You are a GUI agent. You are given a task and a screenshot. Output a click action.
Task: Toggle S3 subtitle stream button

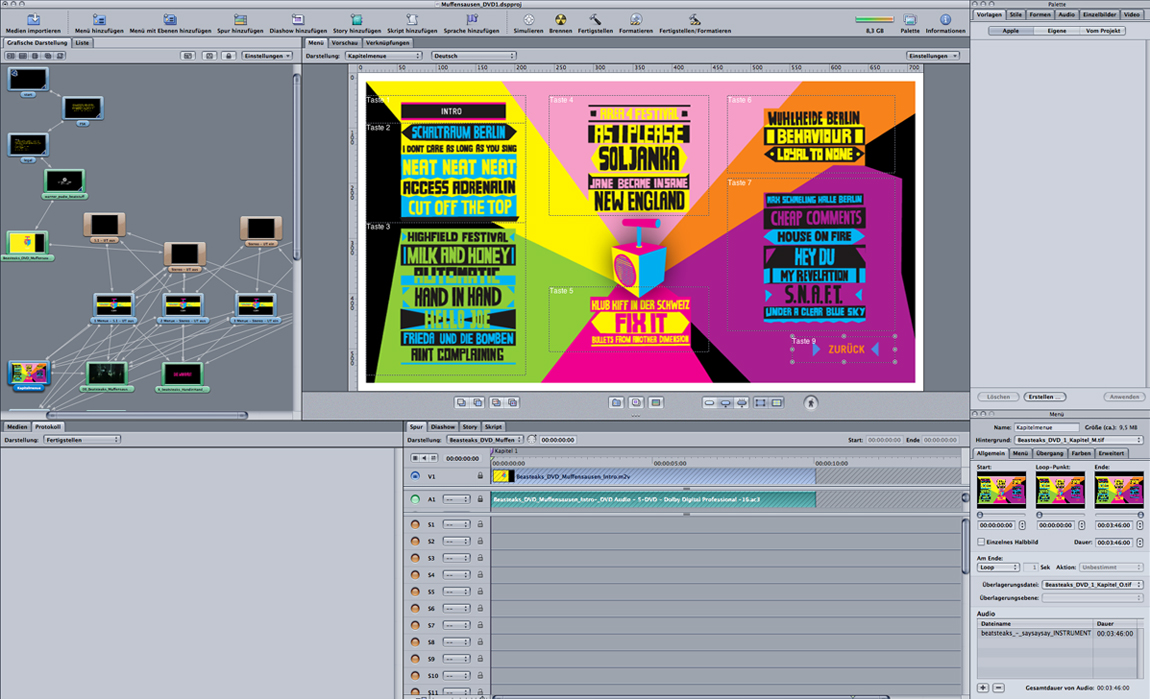415,558
